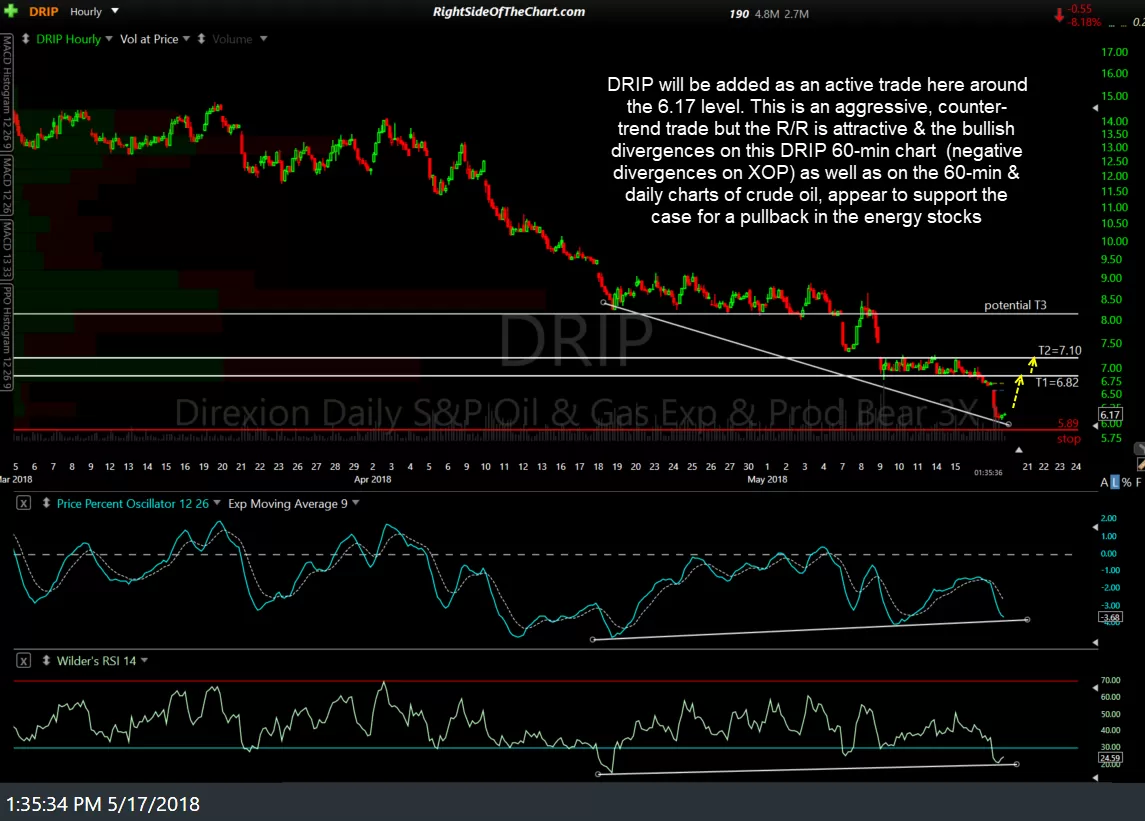
Task: Open the Vol at Price study dropdown
Action: pyautogui.click(x=186, y=39)
